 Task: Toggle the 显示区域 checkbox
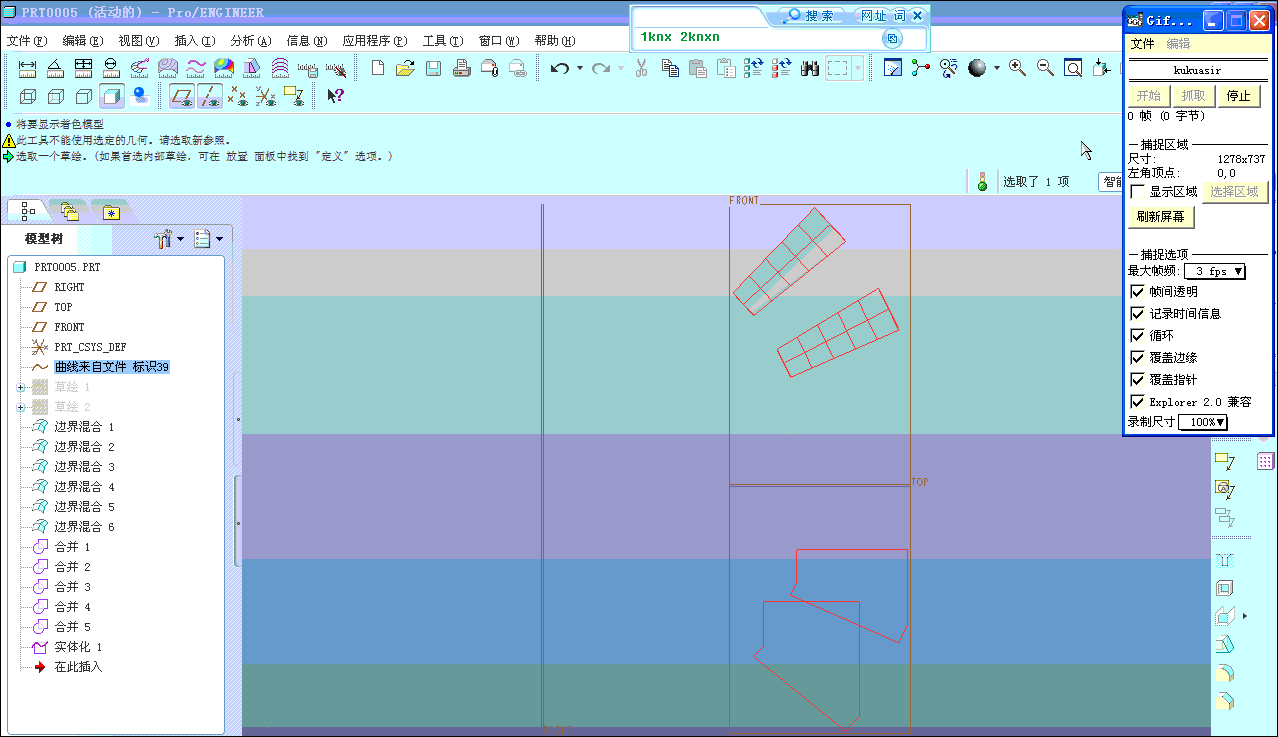pos(1137,192)
